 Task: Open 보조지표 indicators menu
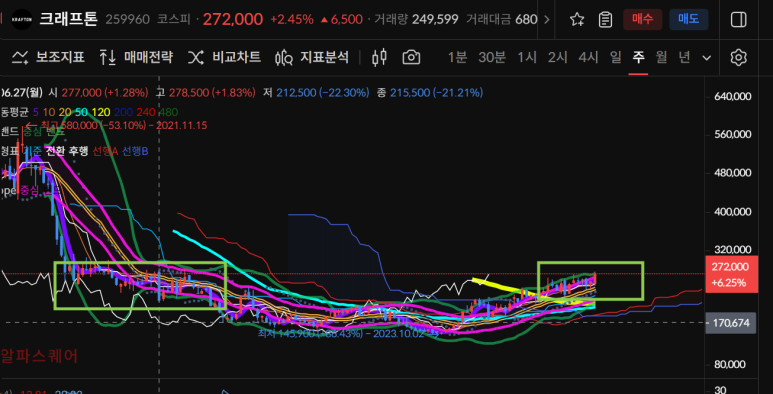(x=48, y=57)
